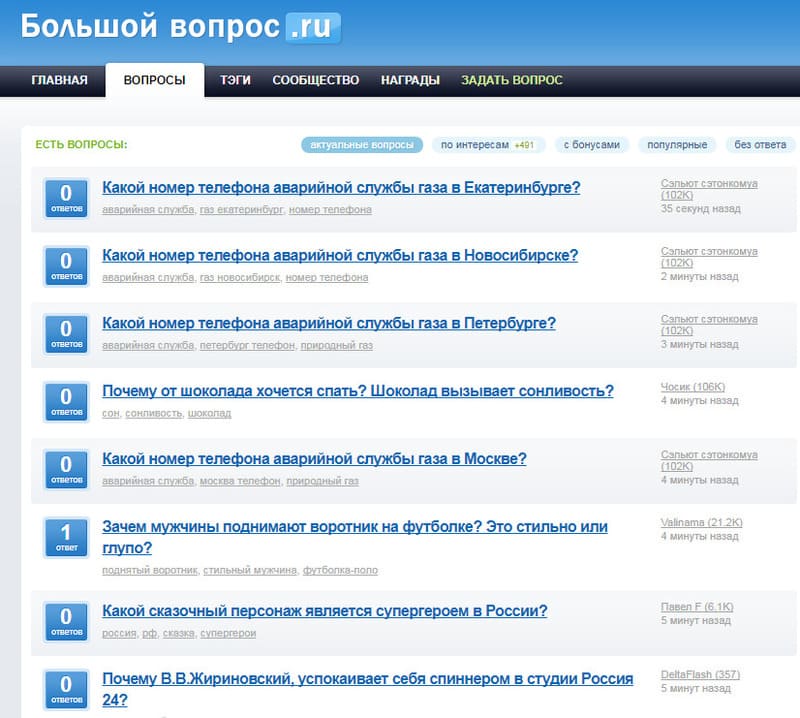Click the супергерои tag link
Viewport: 800px width, 718px height.
pyautogui.click(x=228, y=634)
